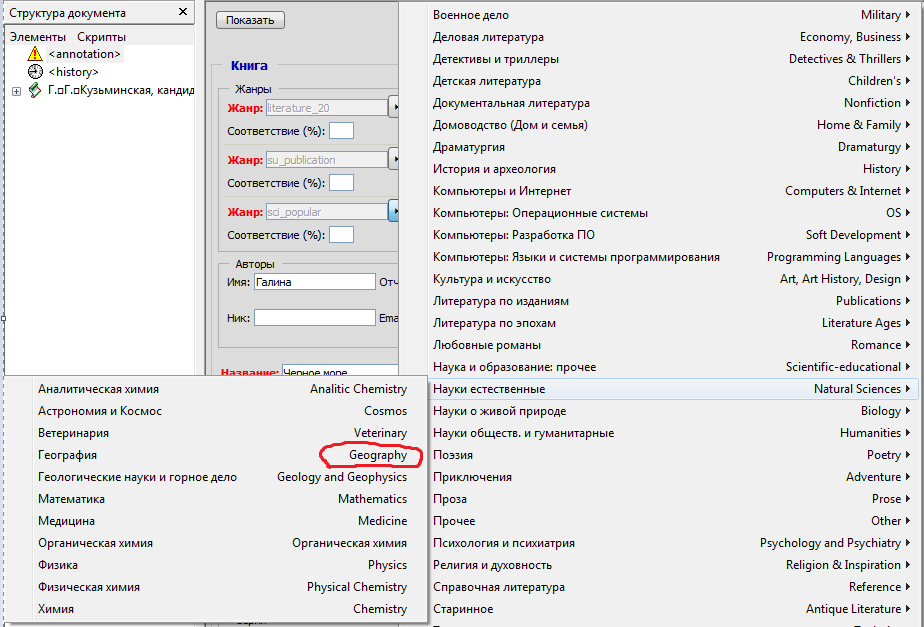Open the Скрипты menu

click(x=101, y=37)
